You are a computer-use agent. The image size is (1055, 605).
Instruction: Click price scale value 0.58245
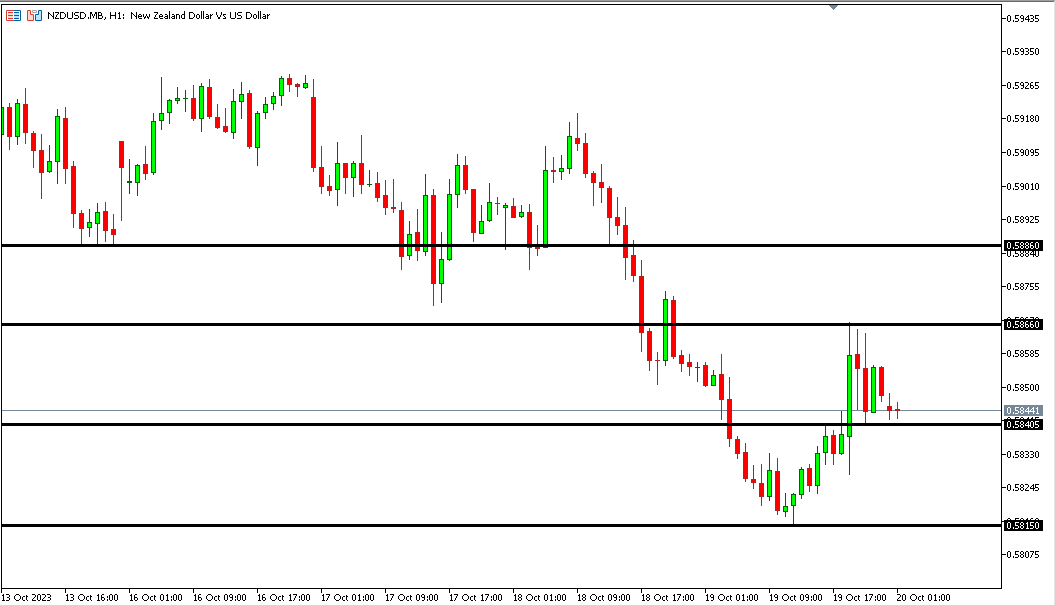click(1023, 488)
